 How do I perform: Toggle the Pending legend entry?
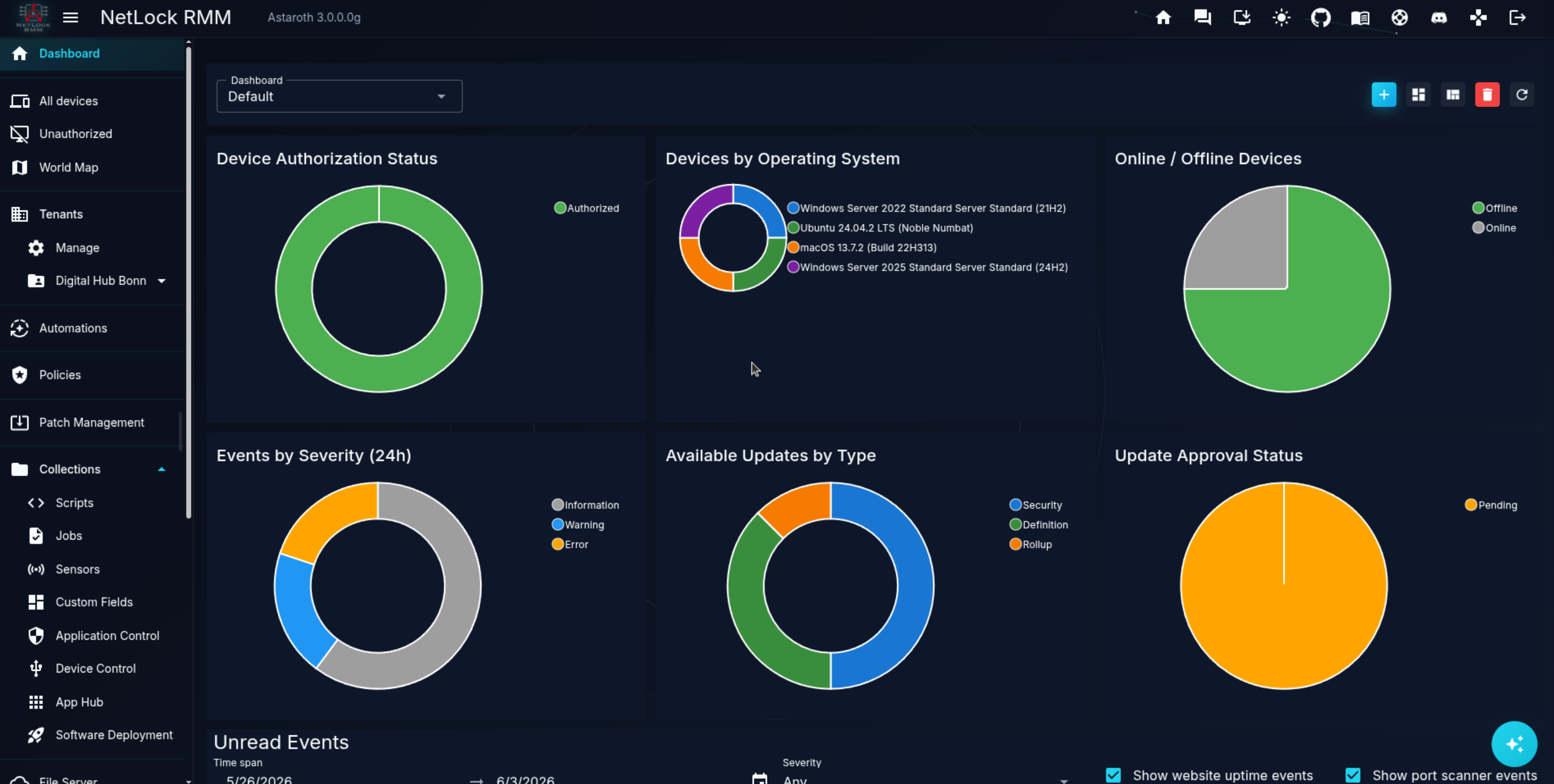tap(1491, 505)
